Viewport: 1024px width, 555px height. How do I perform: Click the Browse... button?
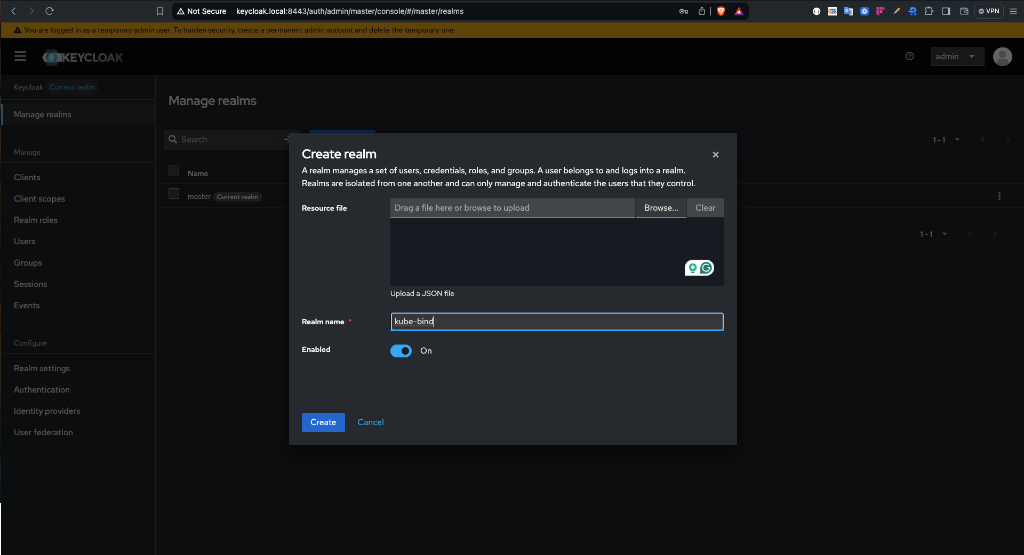coord(661,208)
